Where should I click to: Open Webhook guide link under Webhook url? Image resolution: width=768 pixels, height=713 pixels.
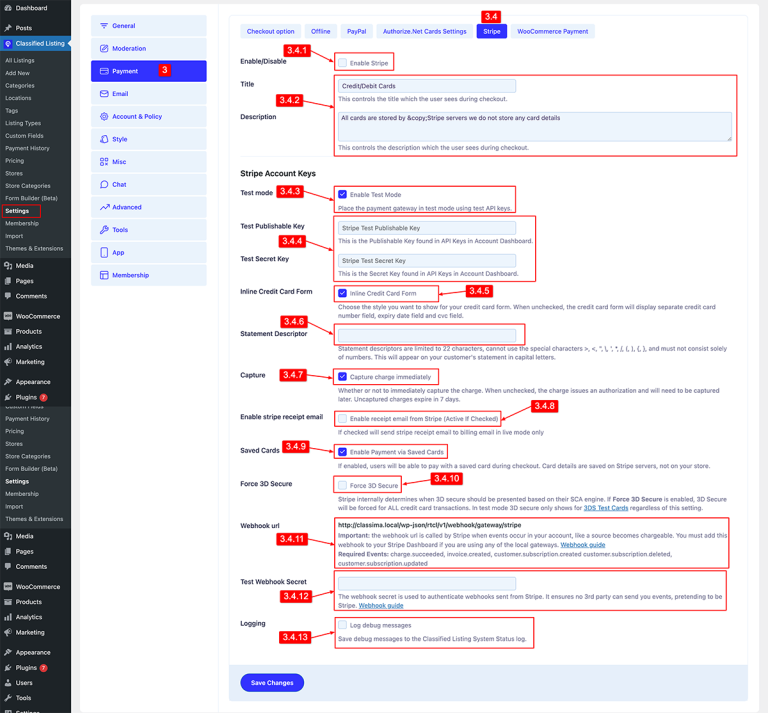click(582, 545)
